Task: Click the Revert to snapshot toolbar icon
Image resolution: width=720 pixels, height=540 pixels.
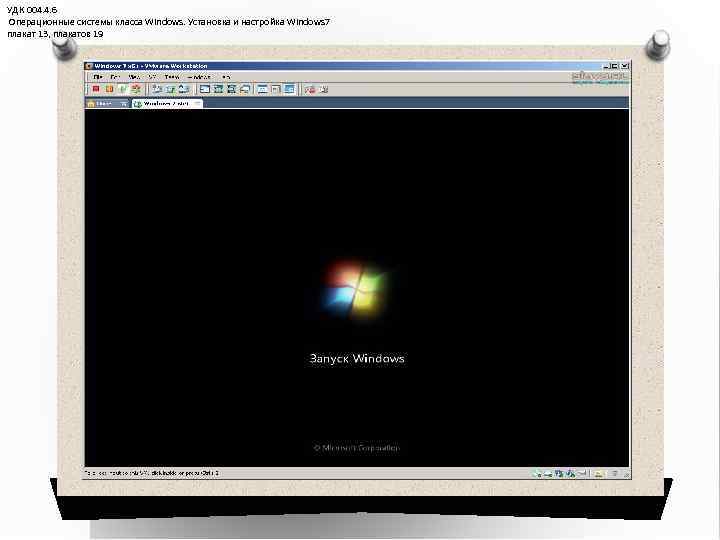Action: tap(170, 89)
